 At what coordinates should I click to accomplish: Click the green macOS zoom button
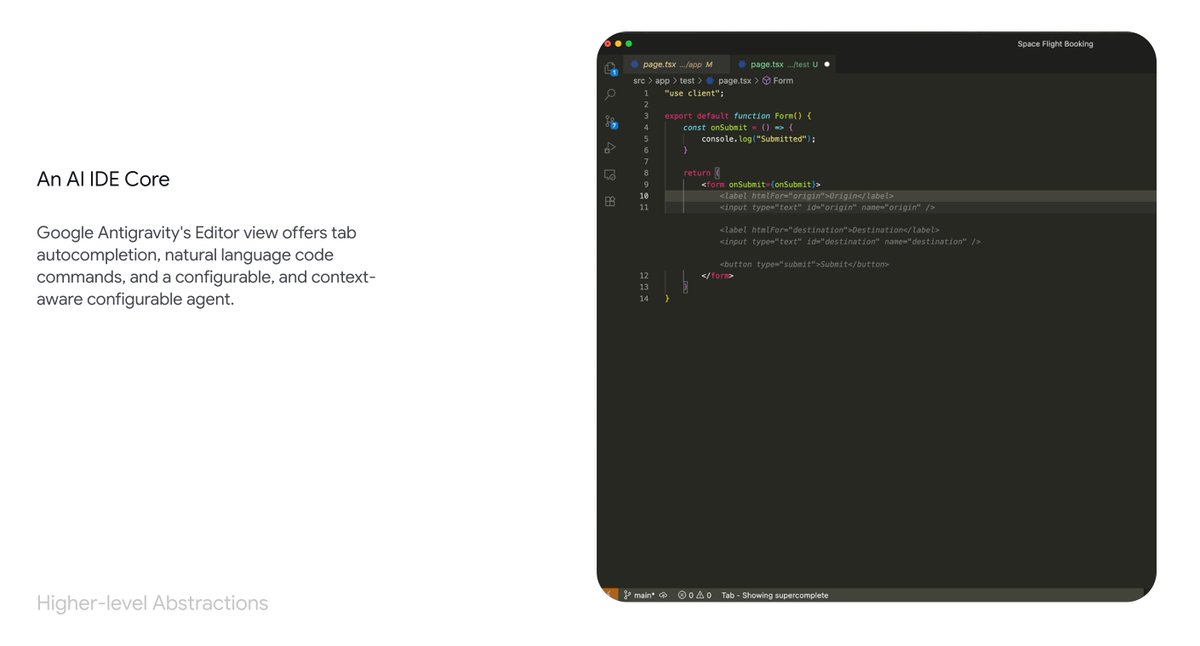[629, 44]
